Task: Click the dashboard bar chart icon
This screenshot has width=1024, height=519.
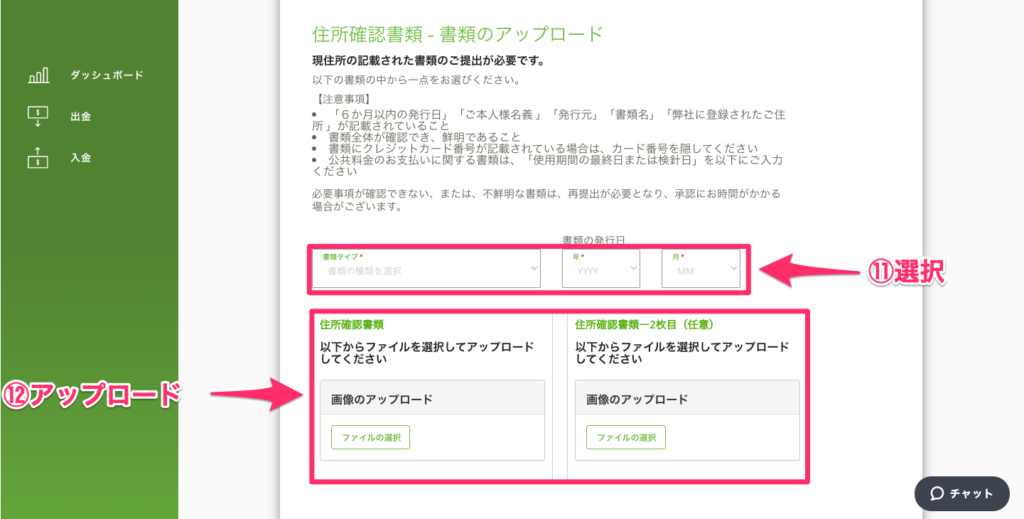Action: (38, 76)
